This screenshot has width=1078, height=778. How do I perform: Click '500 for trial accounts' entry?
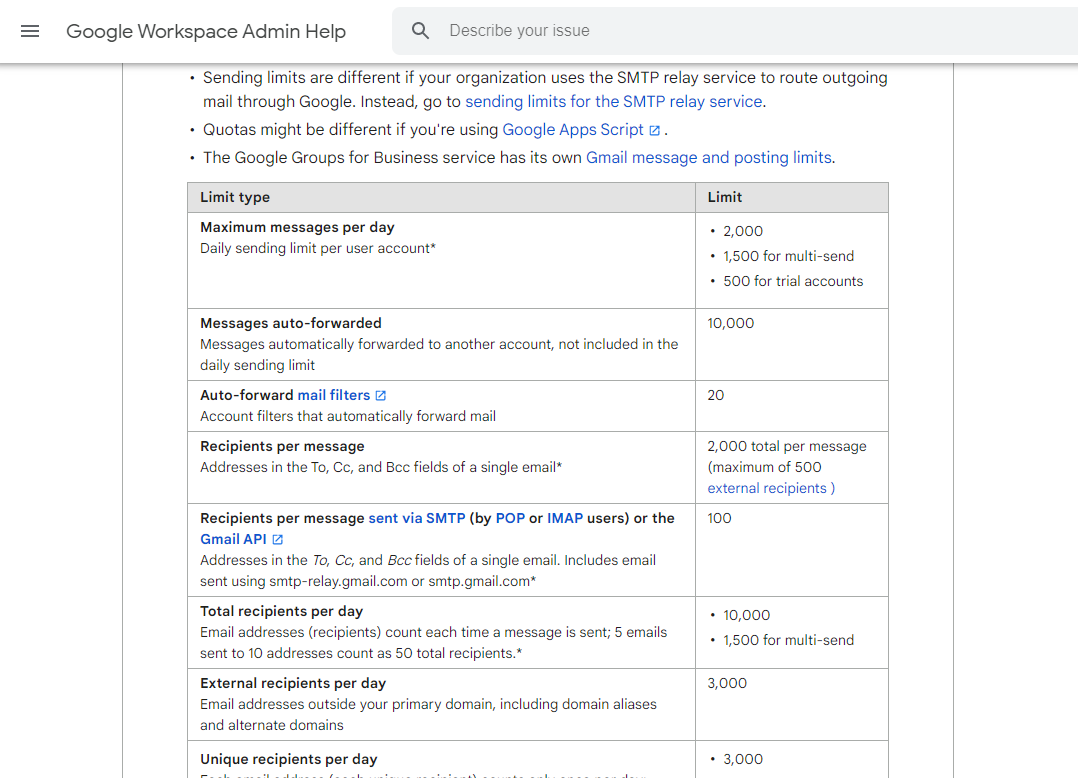[793, 281]
